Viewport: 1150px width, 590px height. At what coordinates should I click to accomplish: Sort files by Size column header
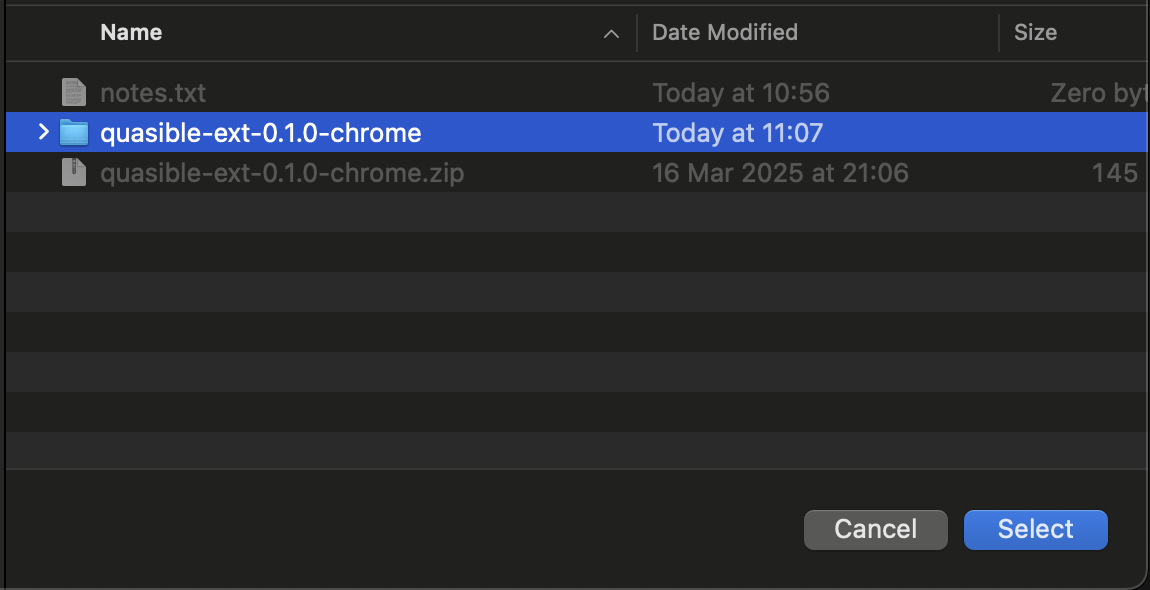click(1035, 33)
